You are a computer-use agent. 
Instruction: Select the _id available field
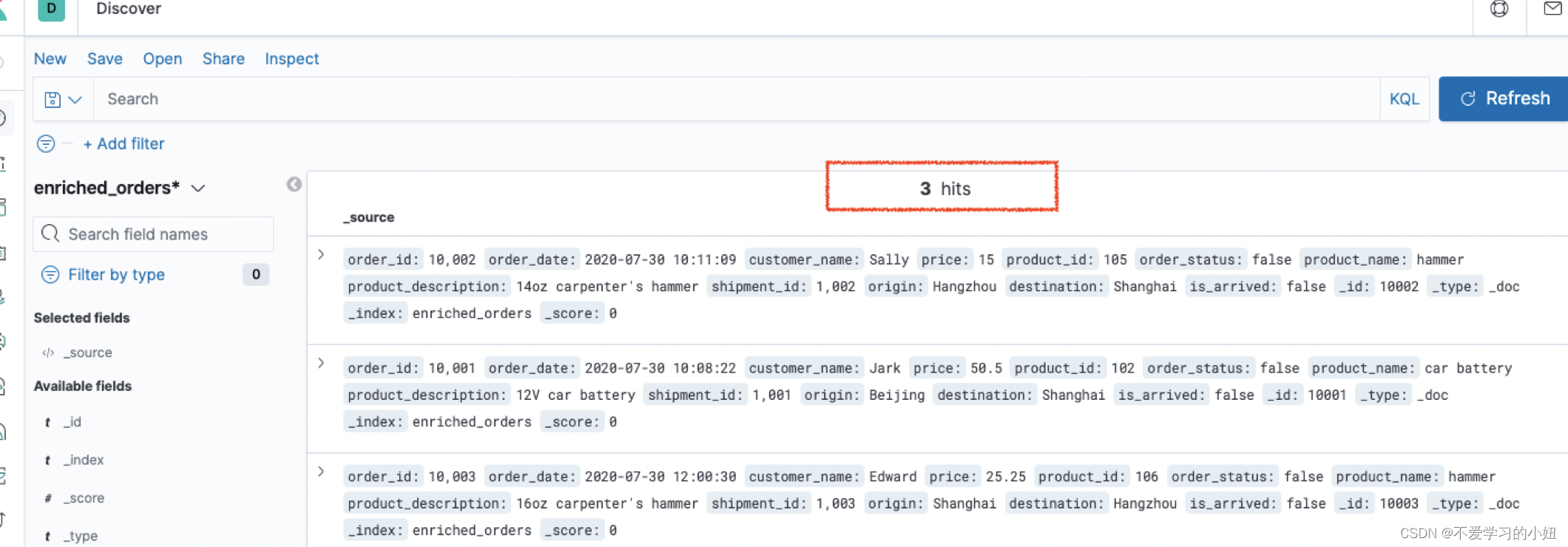[x=72, y=421]
